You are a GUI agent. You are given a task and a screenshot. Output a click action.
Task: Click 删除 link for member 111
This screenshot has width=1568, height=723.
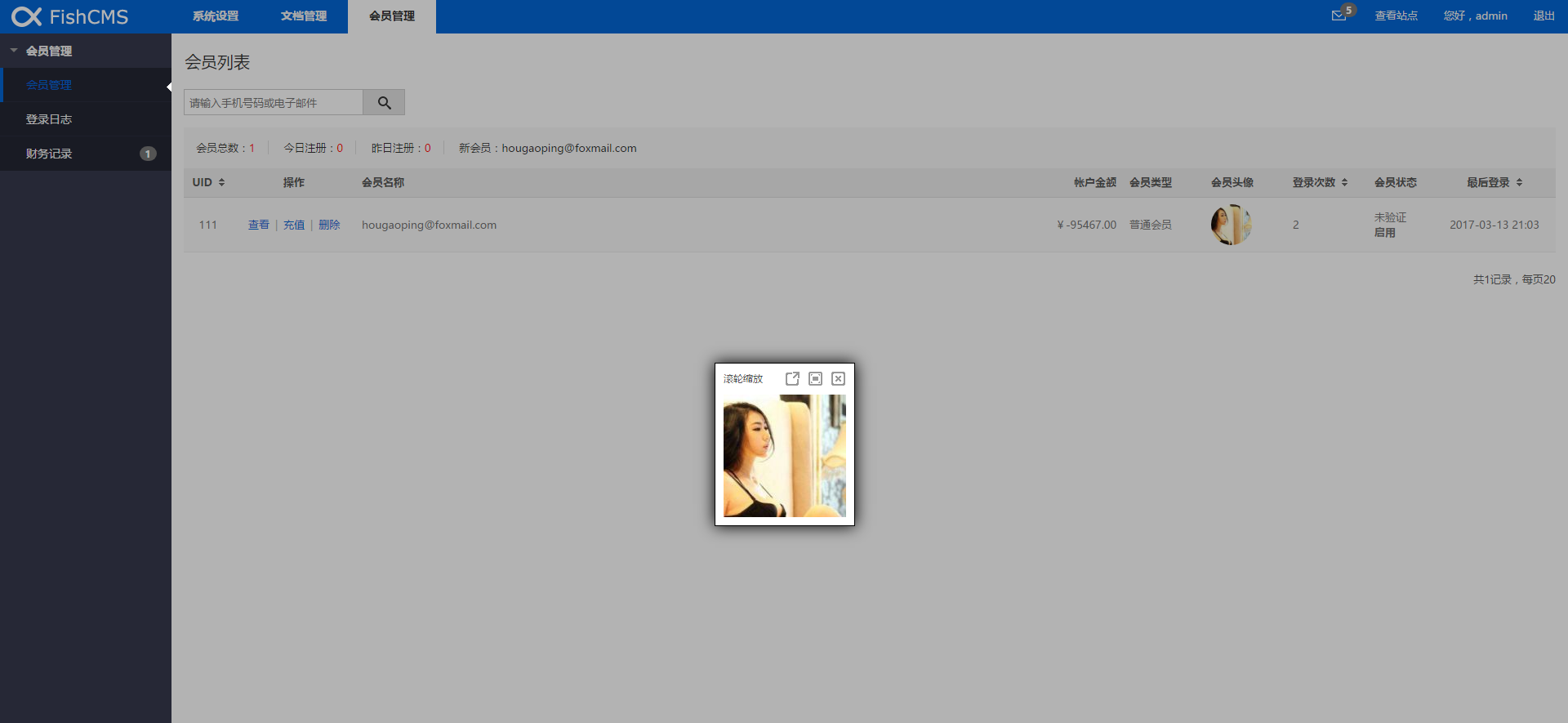[x=329, y=225]
